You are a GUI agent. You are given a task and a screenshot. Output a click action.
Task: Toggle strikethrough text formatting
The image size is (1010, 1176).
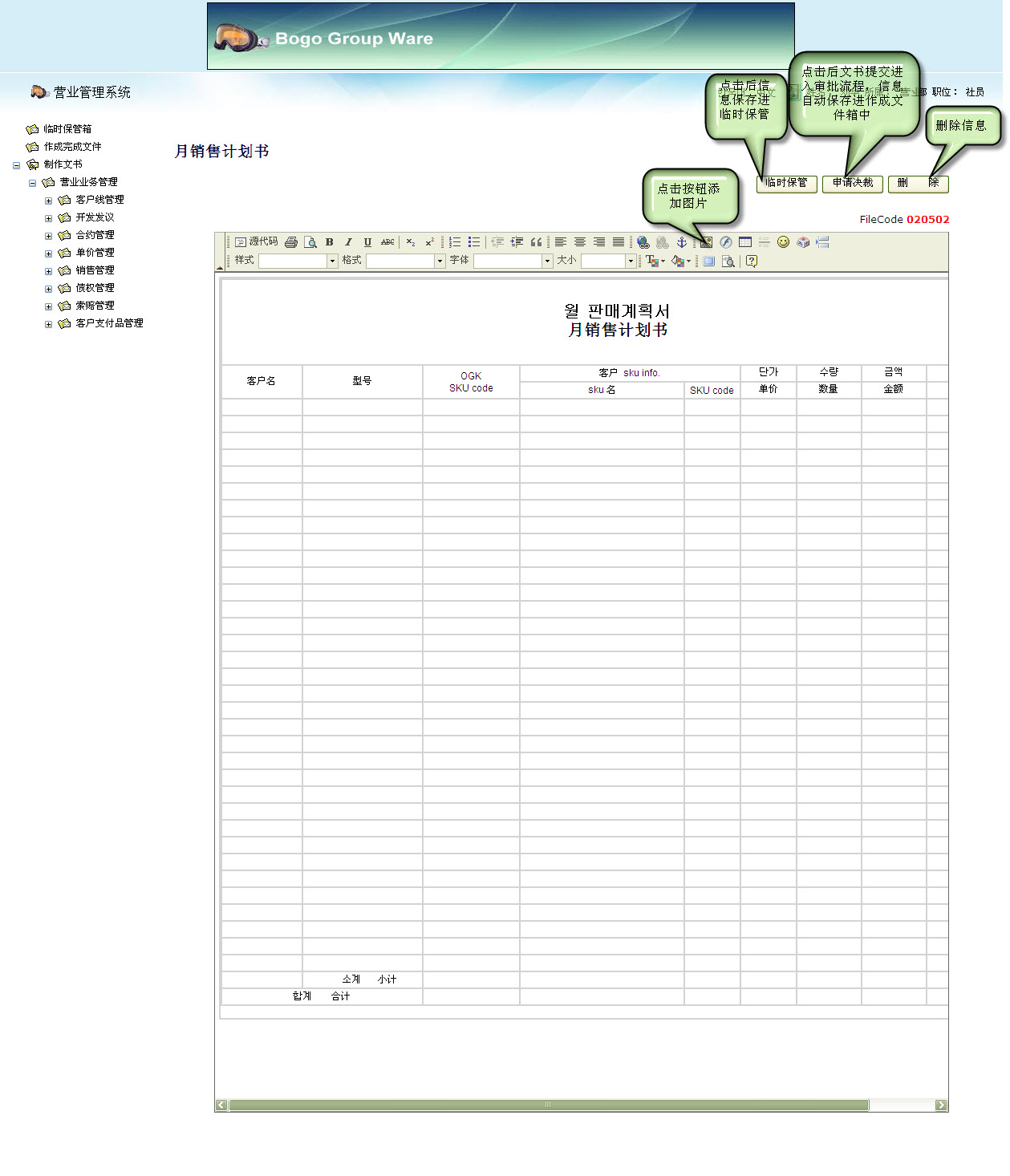pos(387,242)
